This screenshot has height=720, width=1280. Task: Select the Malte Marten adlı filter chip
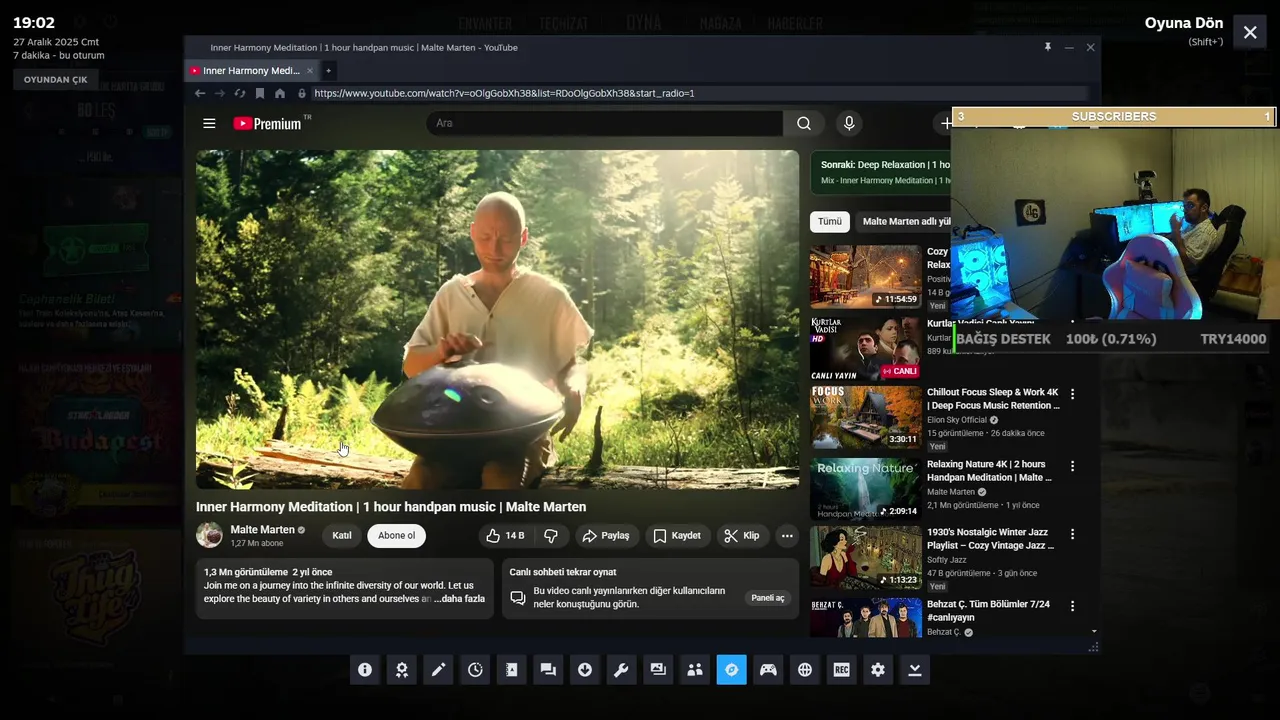(x=906, y=222)
